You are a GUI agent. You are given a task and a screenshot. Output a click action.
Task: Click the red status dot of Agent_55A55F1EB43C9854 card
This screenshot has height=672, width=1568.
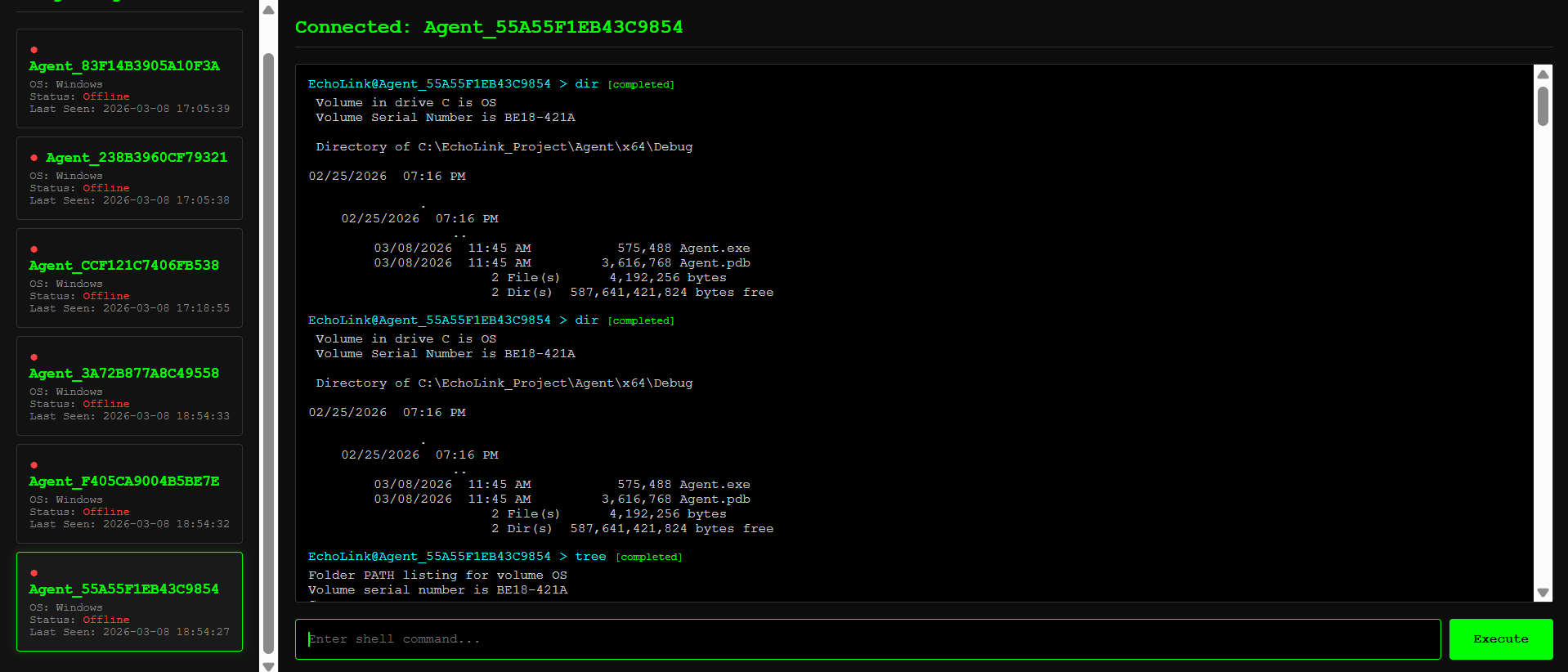tap(34, 573)
